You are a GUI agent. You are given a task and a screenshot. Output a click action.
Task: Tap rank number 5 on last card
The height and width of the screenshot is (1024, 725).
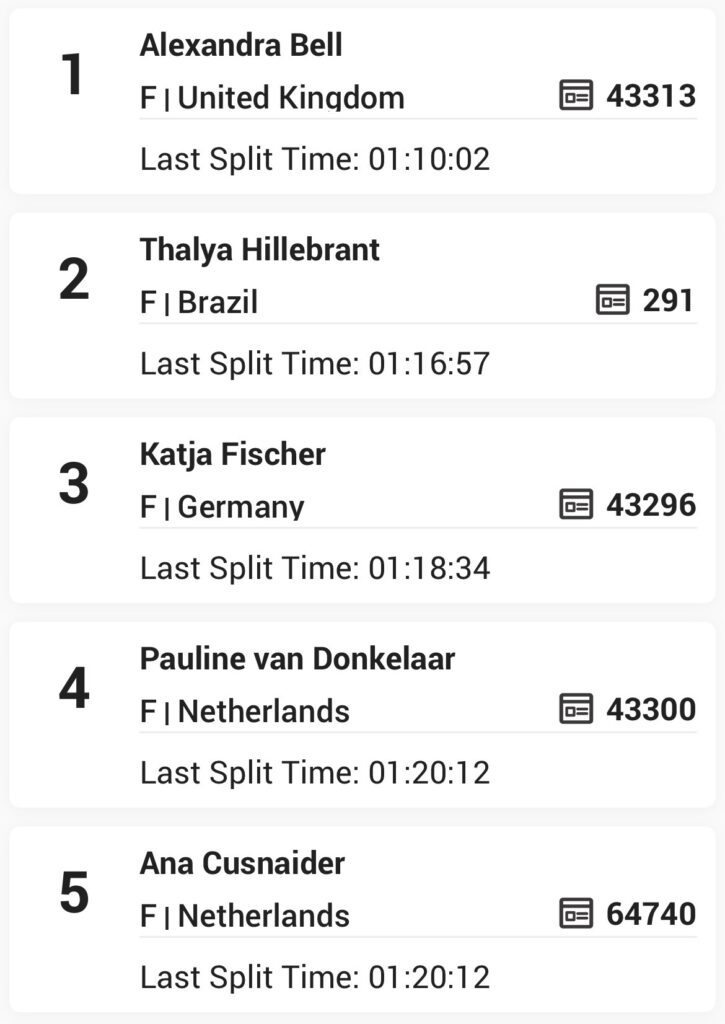[74, 892]
